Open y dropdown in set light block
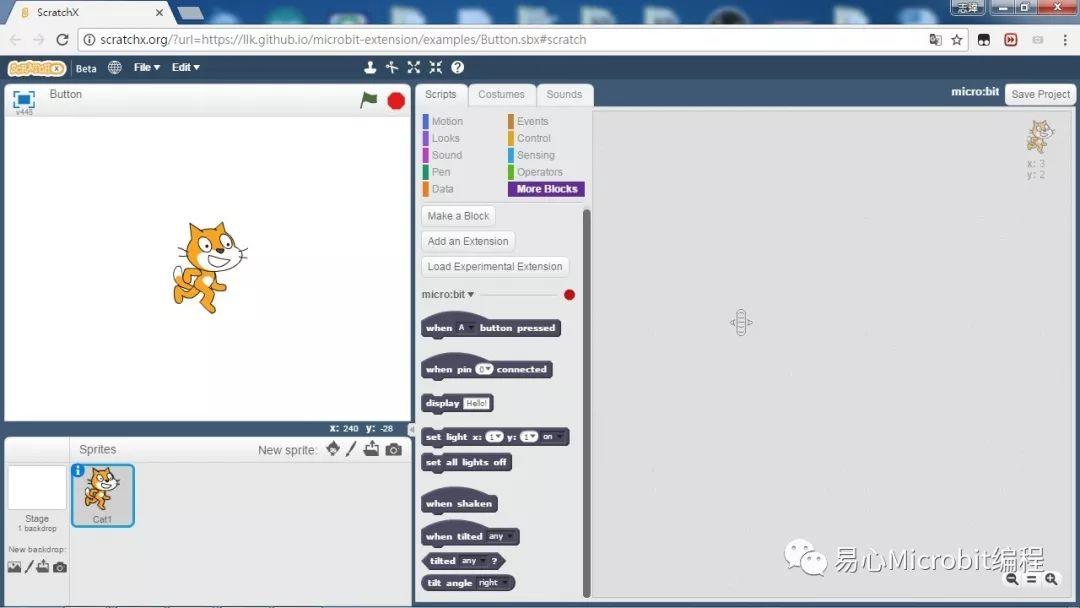 click(529, 437)
